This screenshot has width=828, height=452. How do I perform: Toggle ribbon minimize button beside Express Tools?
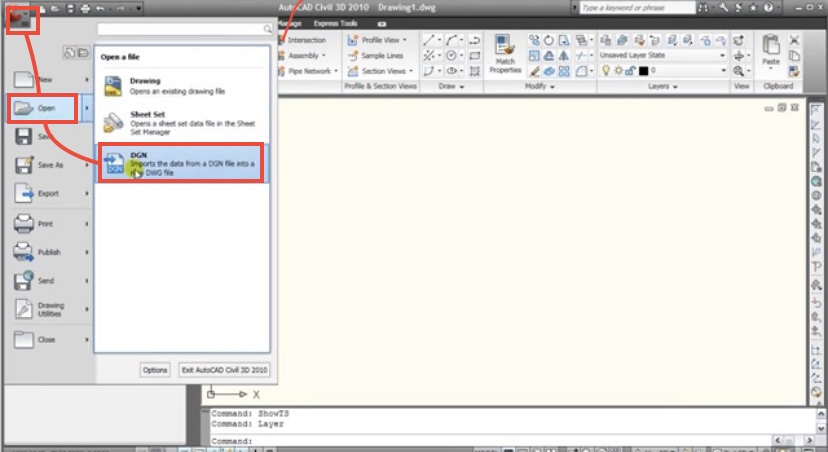[382, 24]
